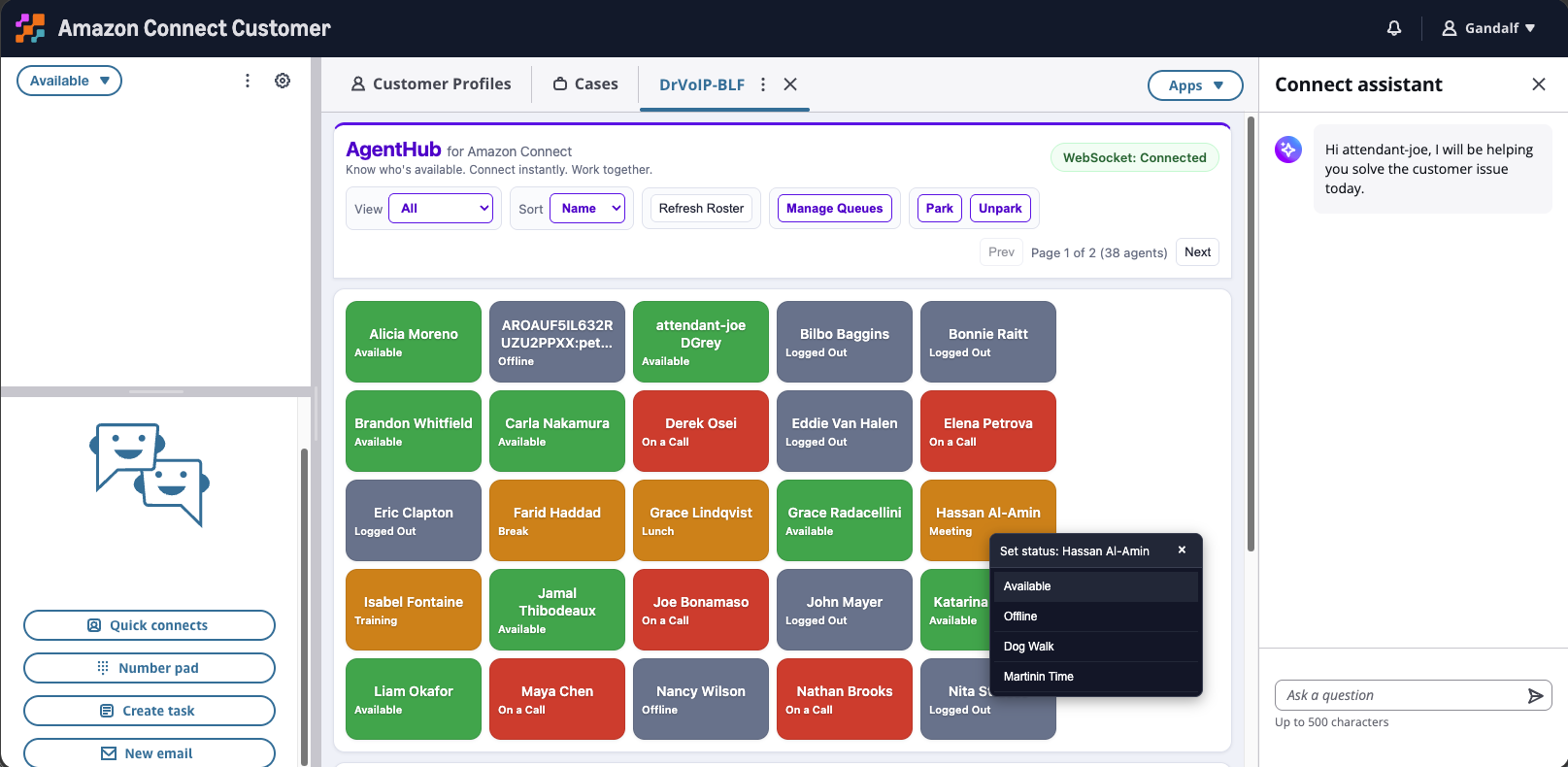Select the Grace Radacellini card
Image resolution: width=1568 pixels, height=767 pixels.
click(845, 520)
